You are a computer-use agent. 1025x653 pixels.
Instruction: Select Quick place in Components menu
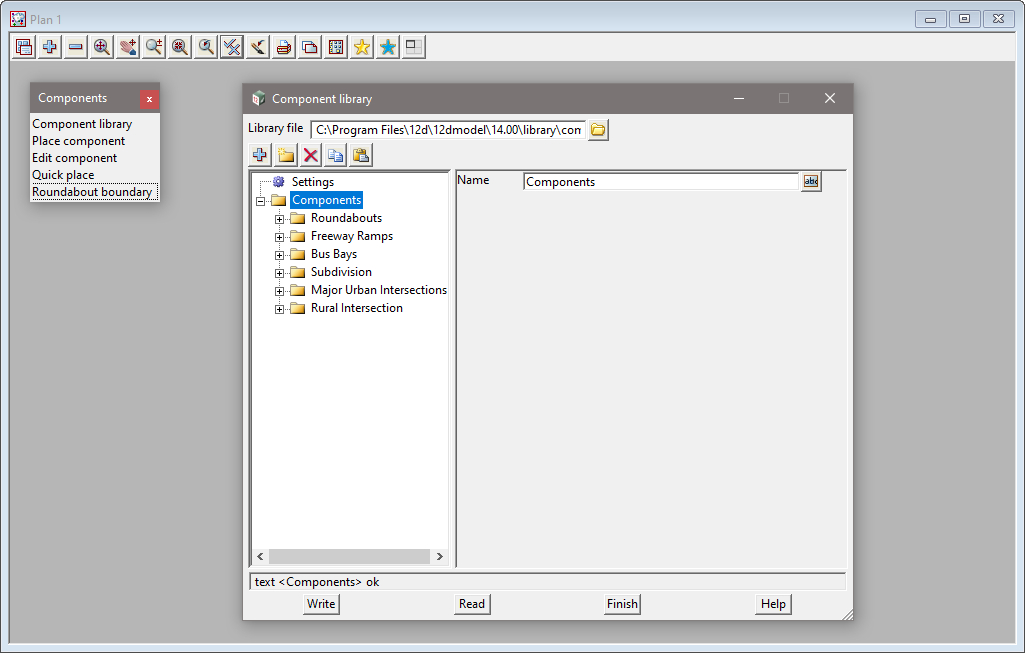click(x=63, y=175)
